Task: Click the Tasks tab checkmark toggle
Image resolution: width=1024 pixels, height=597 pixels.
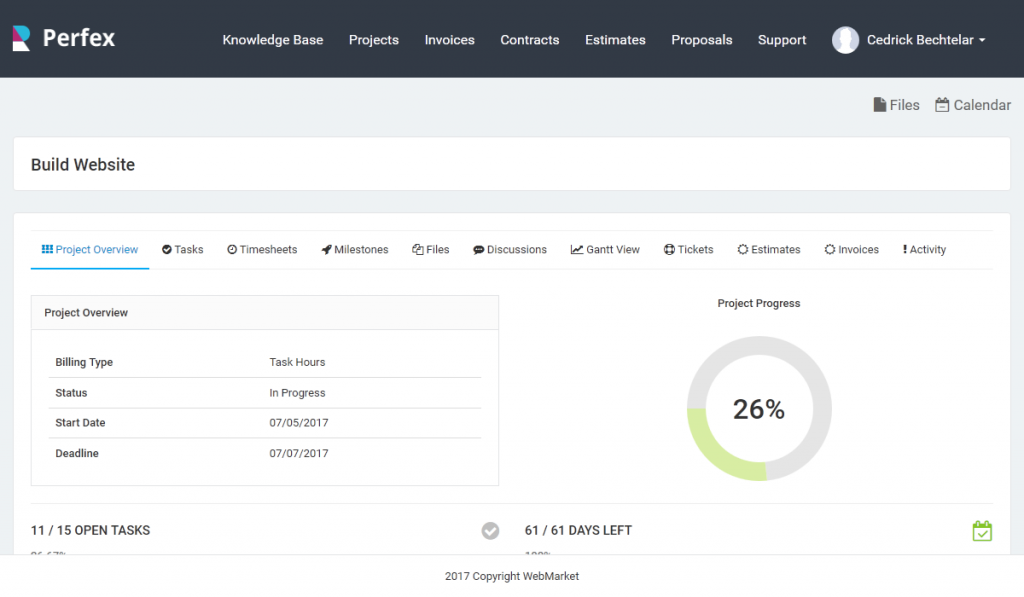Action: (x=165, y=249)
